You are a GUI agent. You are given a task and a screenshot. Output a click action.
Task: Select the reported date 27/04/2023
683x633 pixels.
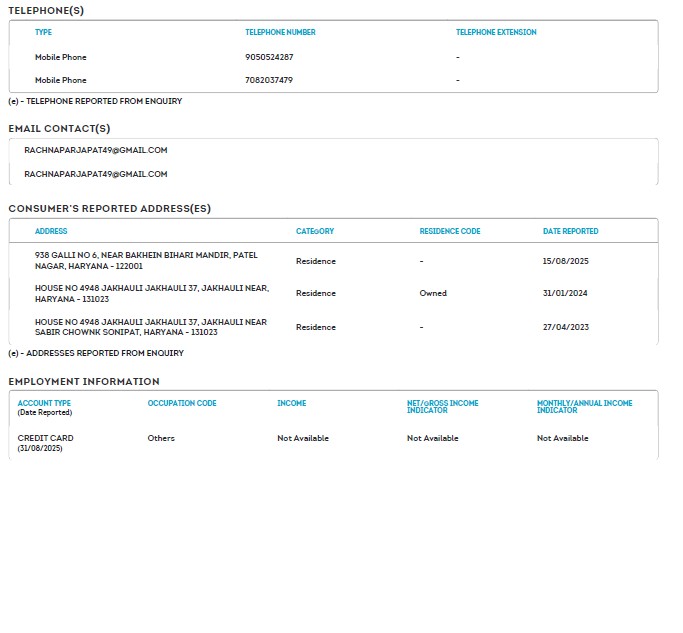coord(565,327)
